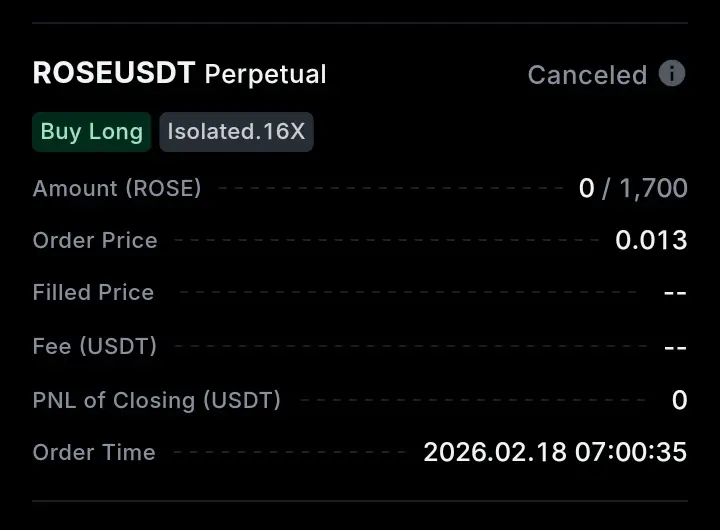Open the ROSEUSDT Perpetual title
Screen dimensions: 720x530
click(180, 73)
